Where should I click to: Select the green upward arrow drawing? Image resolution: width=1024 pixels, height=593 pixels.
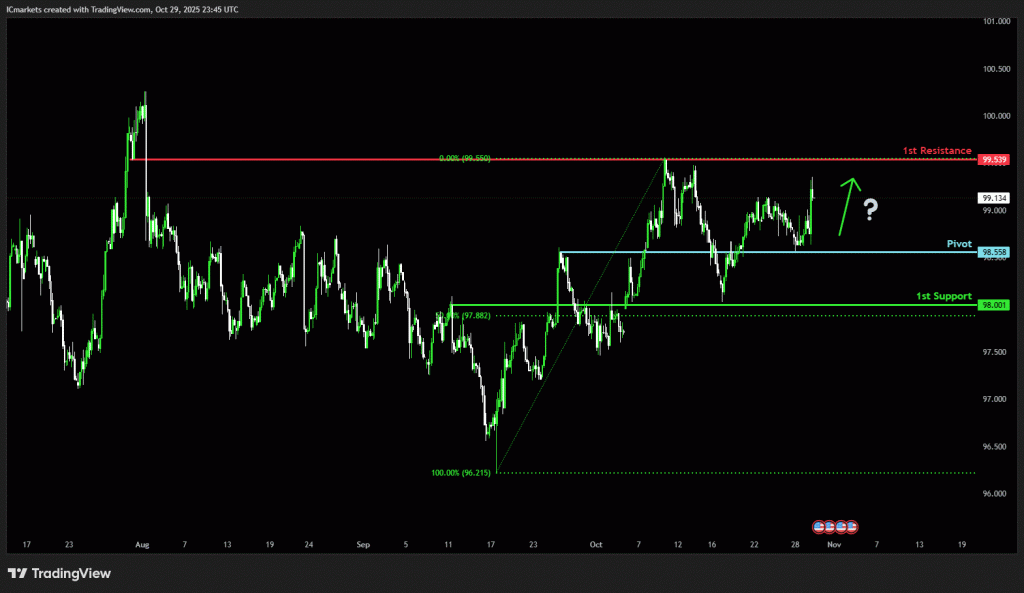848,206
